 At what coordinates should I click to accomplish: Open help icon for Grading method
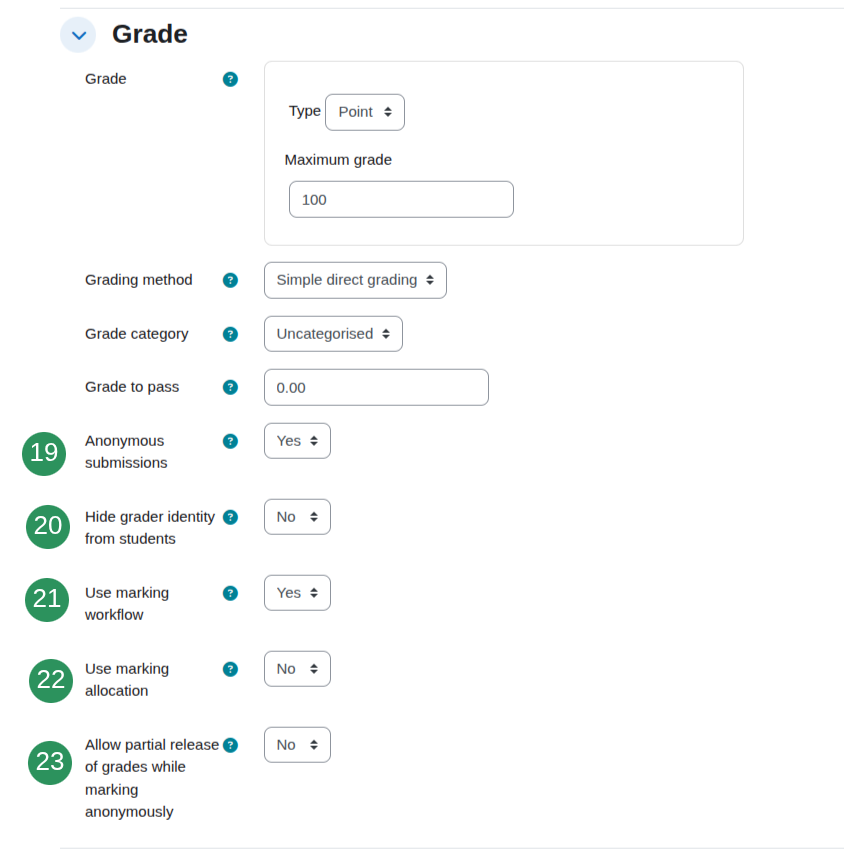pyautogui.click(x=230, y=280)
